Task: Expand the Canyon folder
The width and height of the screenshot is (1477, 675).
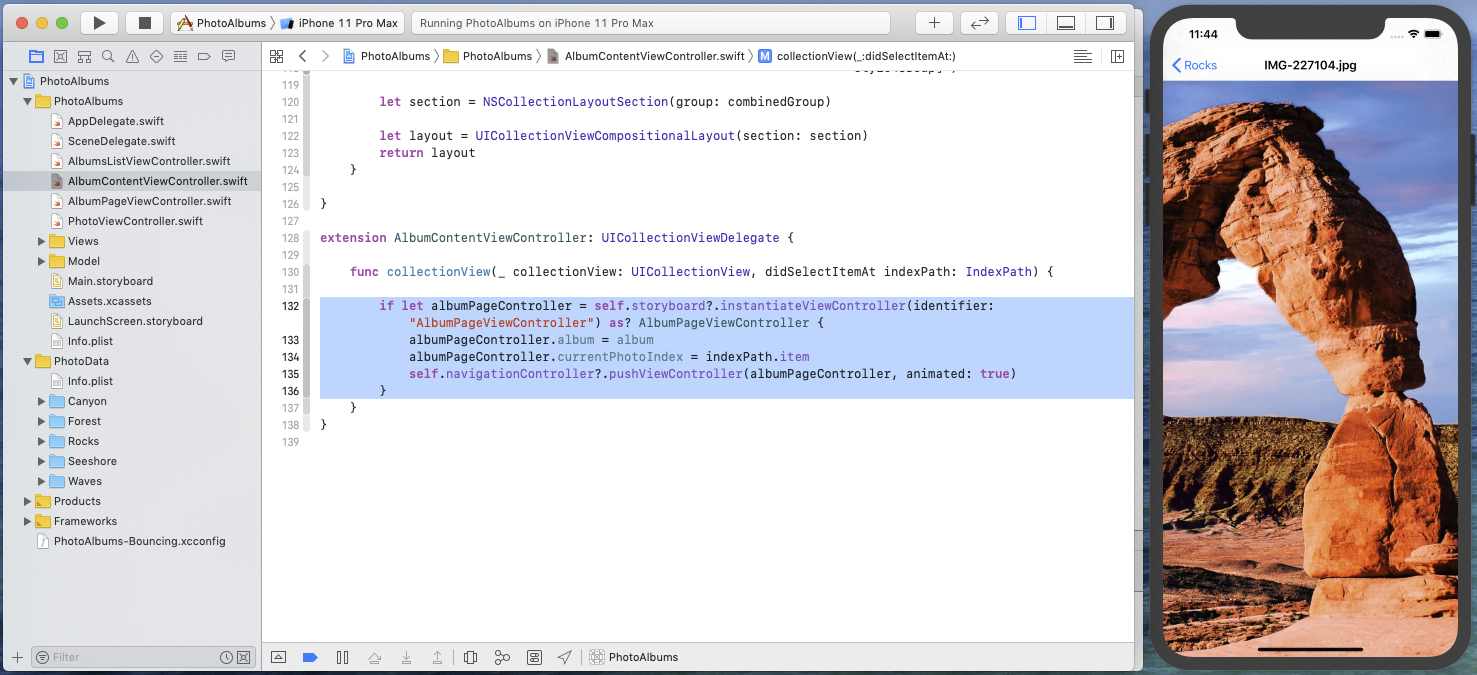Action: click(x=42, y=401)
